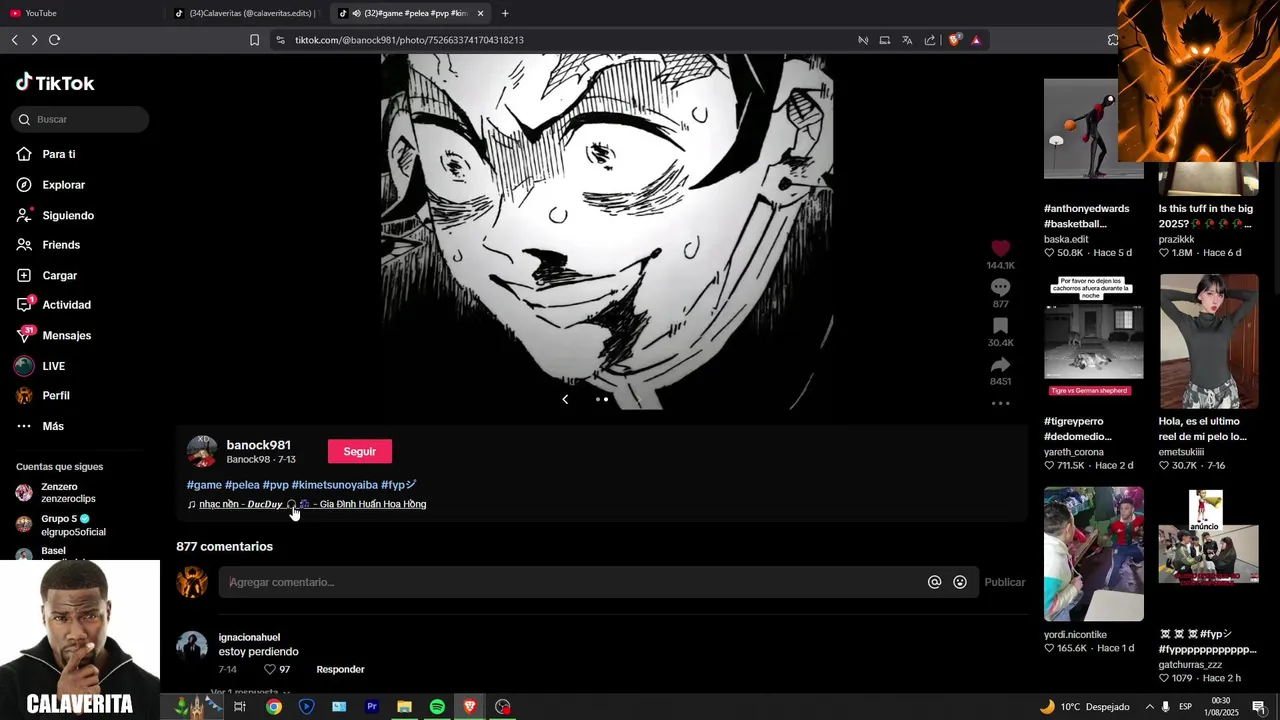The width and height of the screenshot is (1280, 720).
Task: Go to Explorar in the sidebar
Action: pos(64,185)
